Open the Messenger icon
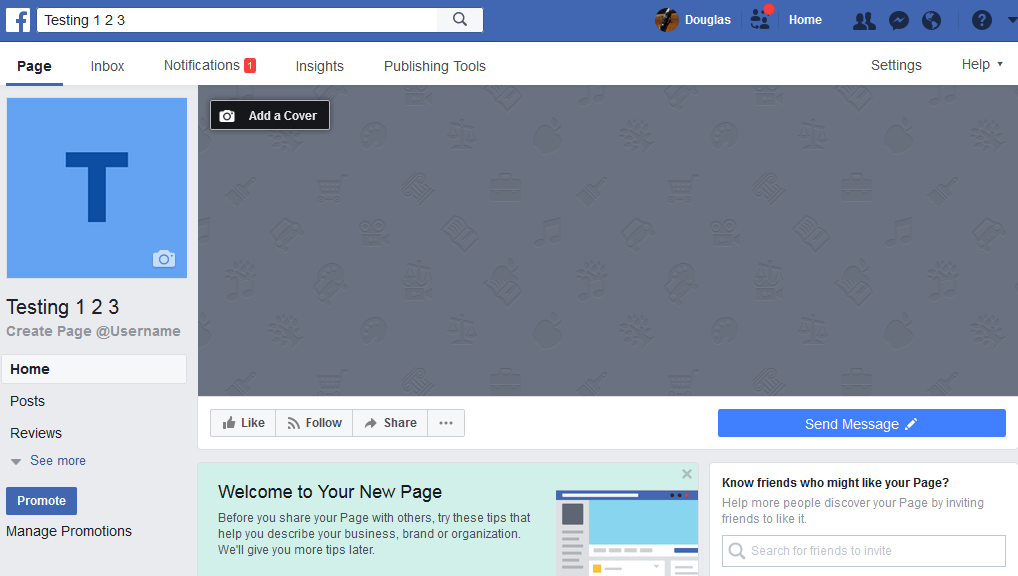Viewport: 1018px width, 576px height. click(899, 21)
